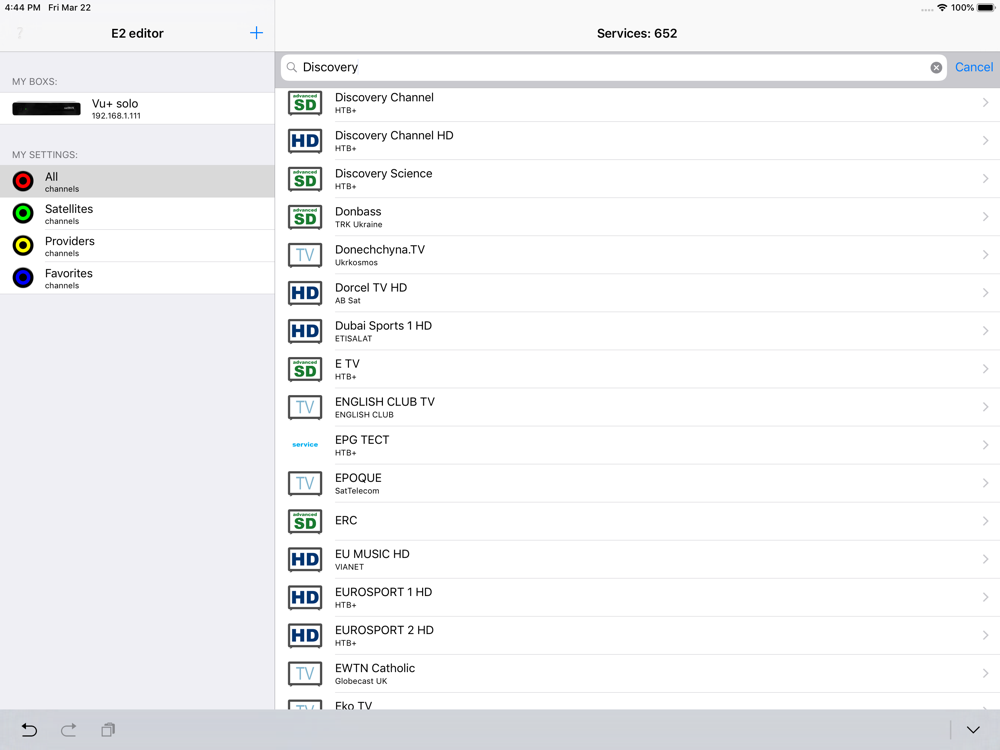Viewport: 1000px width, 750px height.
Task: Tap the Wi-Fi indicator in status bar
Action: pyautogui.click(x=942, y=8)
